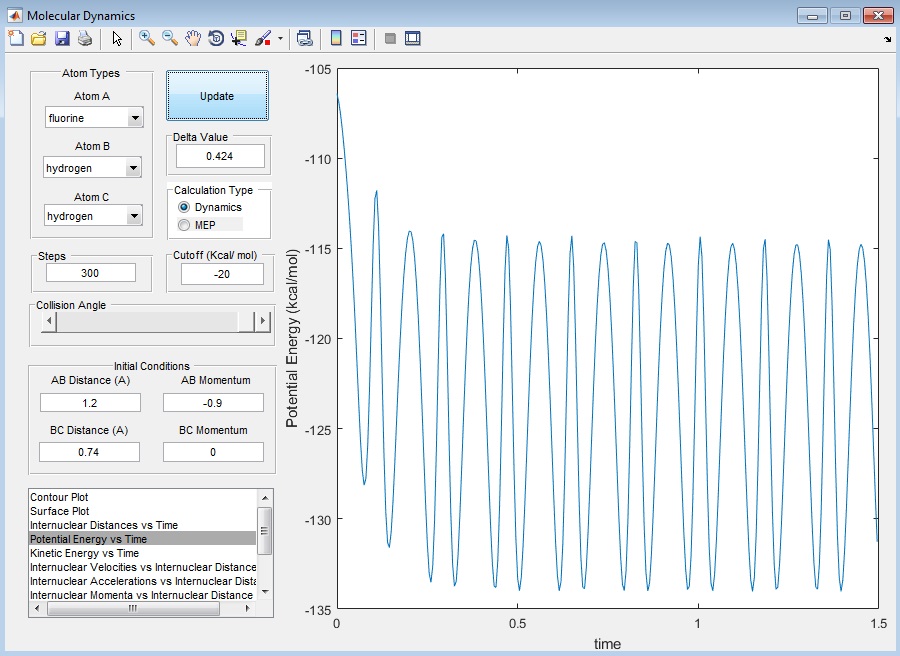Click the plot list scroll up arrow

pyautogui.click(x=265, y=498)
